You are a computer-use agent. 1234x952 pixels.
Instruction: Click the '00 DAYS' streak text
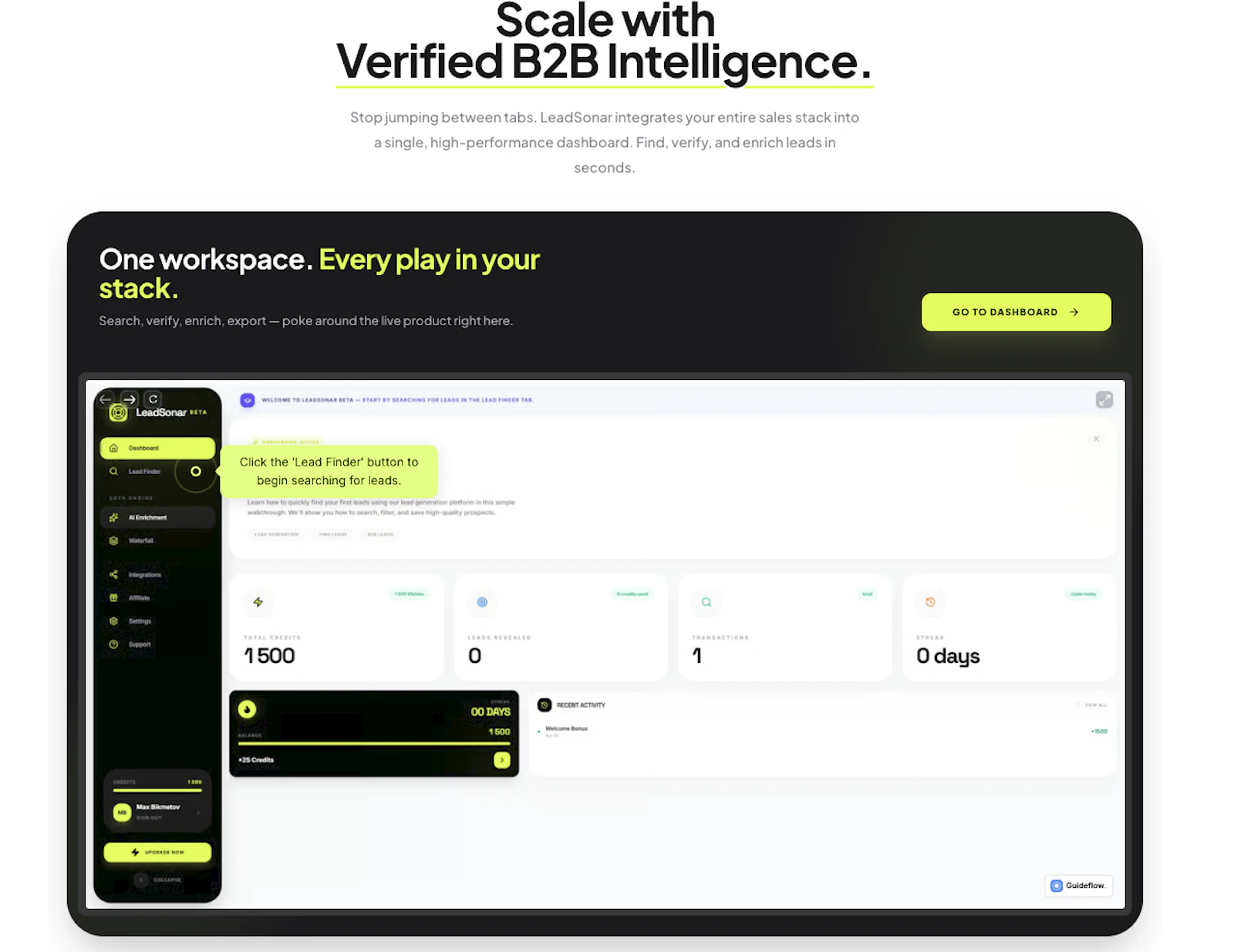[x=491, y=711]
